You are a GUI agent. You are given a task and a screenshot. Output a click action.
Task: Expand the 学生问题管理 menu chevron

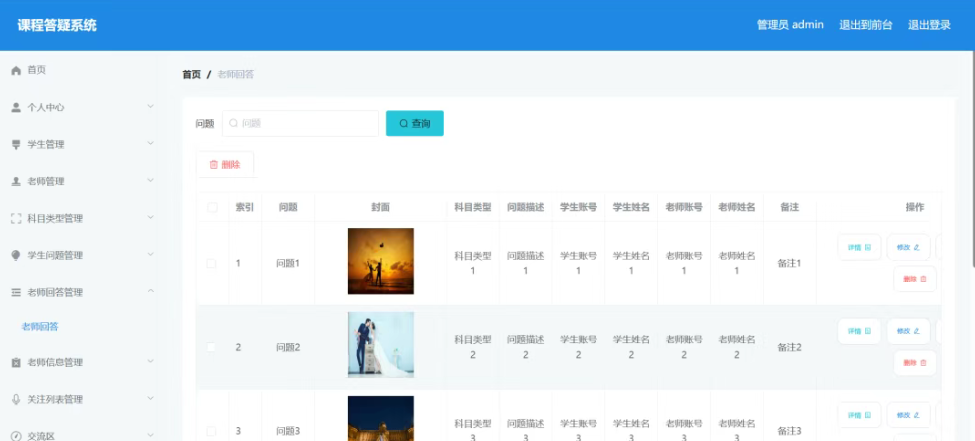(150, 254)
